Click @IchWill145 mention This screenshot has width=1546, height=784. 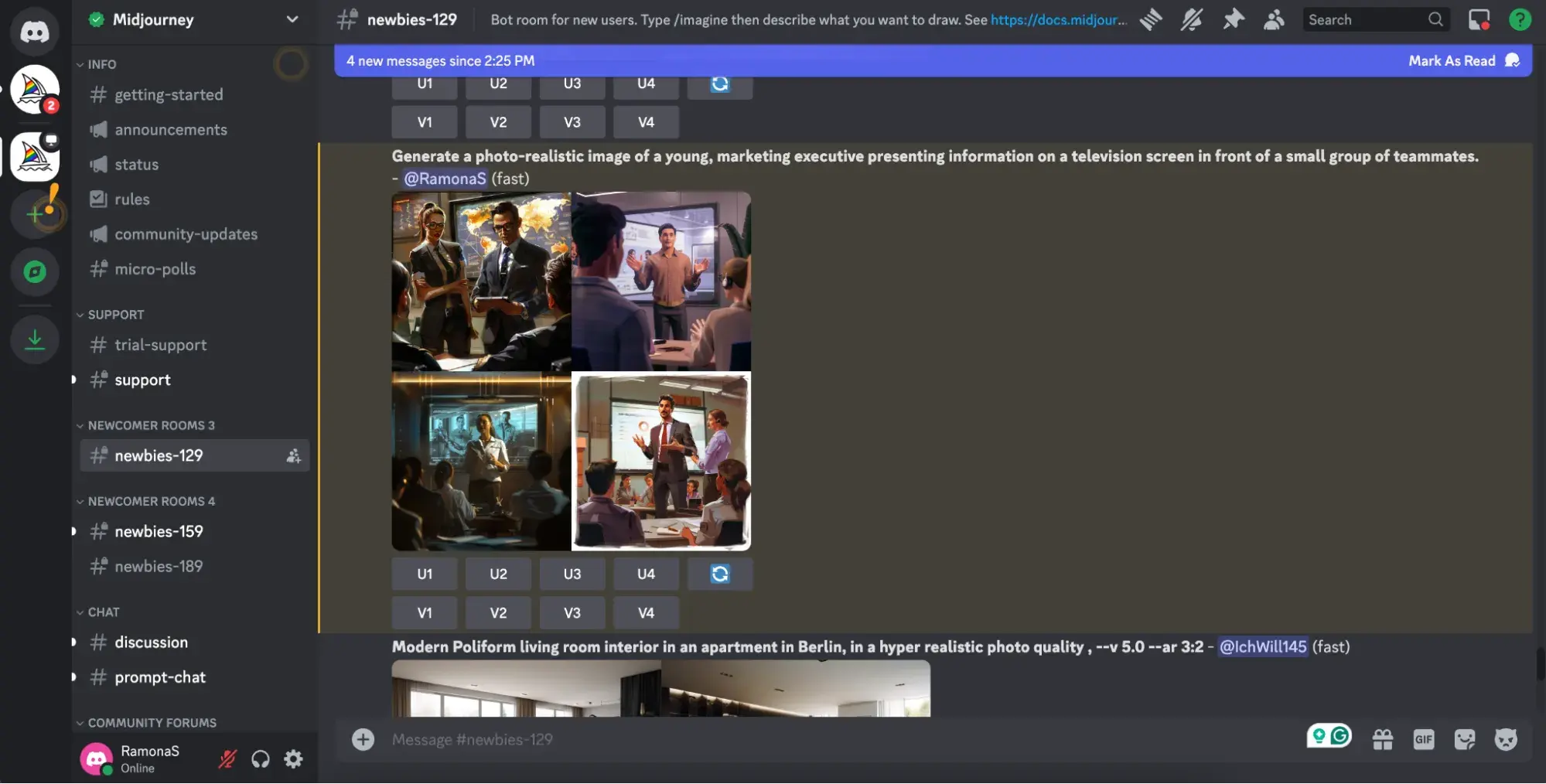pos(1263,646)
